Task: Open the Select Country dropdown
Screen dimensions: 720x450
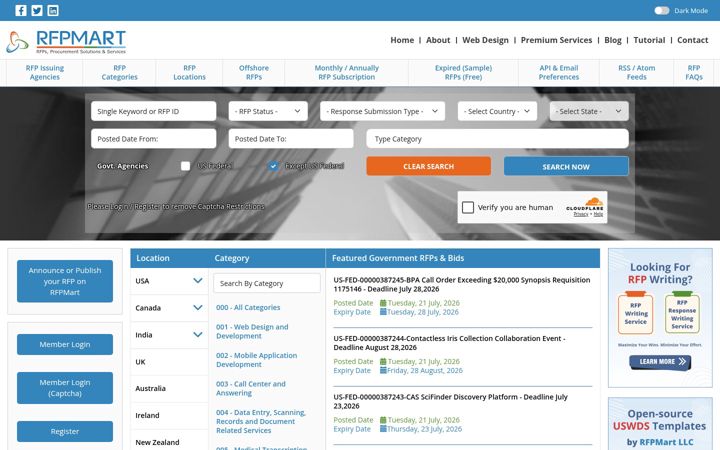Action: tap(497, 111)
